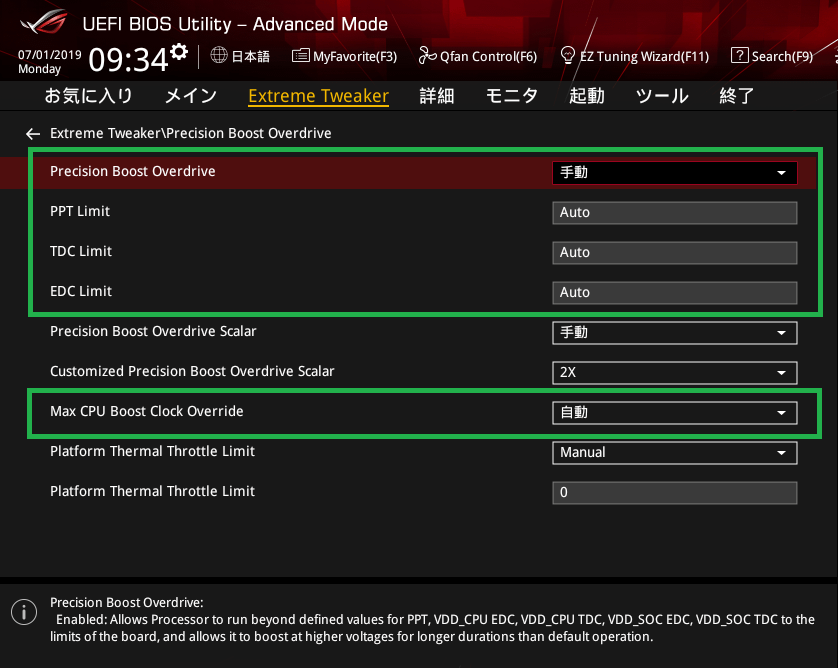Open Qfan Control(F6) fan icon

[428, 56]
